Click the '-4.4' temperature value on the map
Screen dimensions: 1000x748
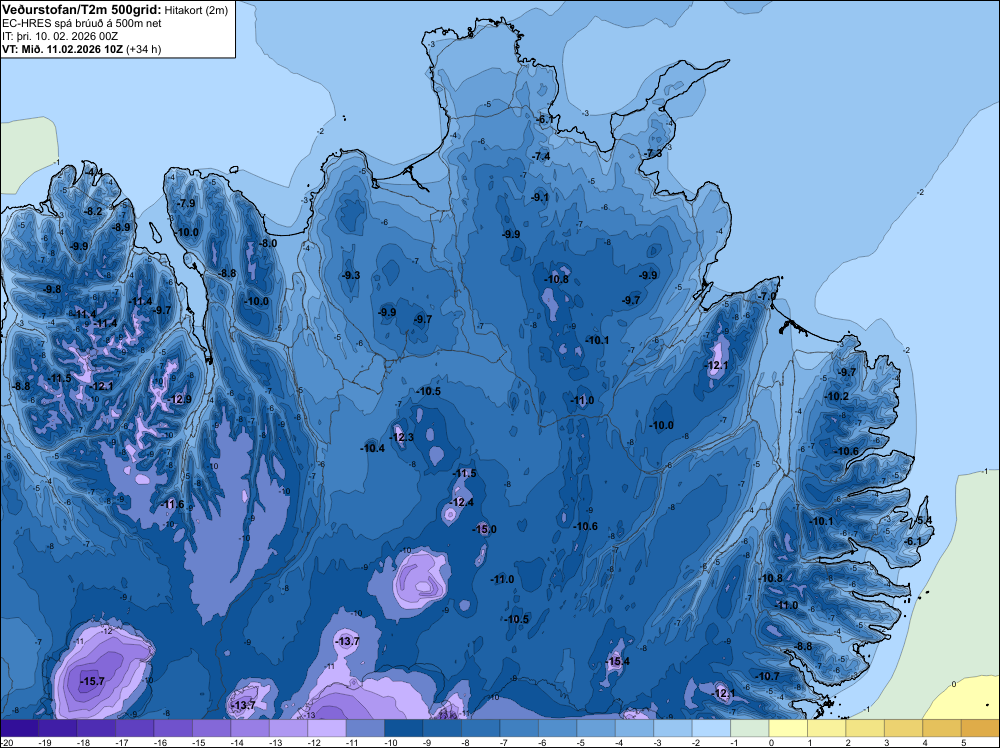click(x=94, y=172)
